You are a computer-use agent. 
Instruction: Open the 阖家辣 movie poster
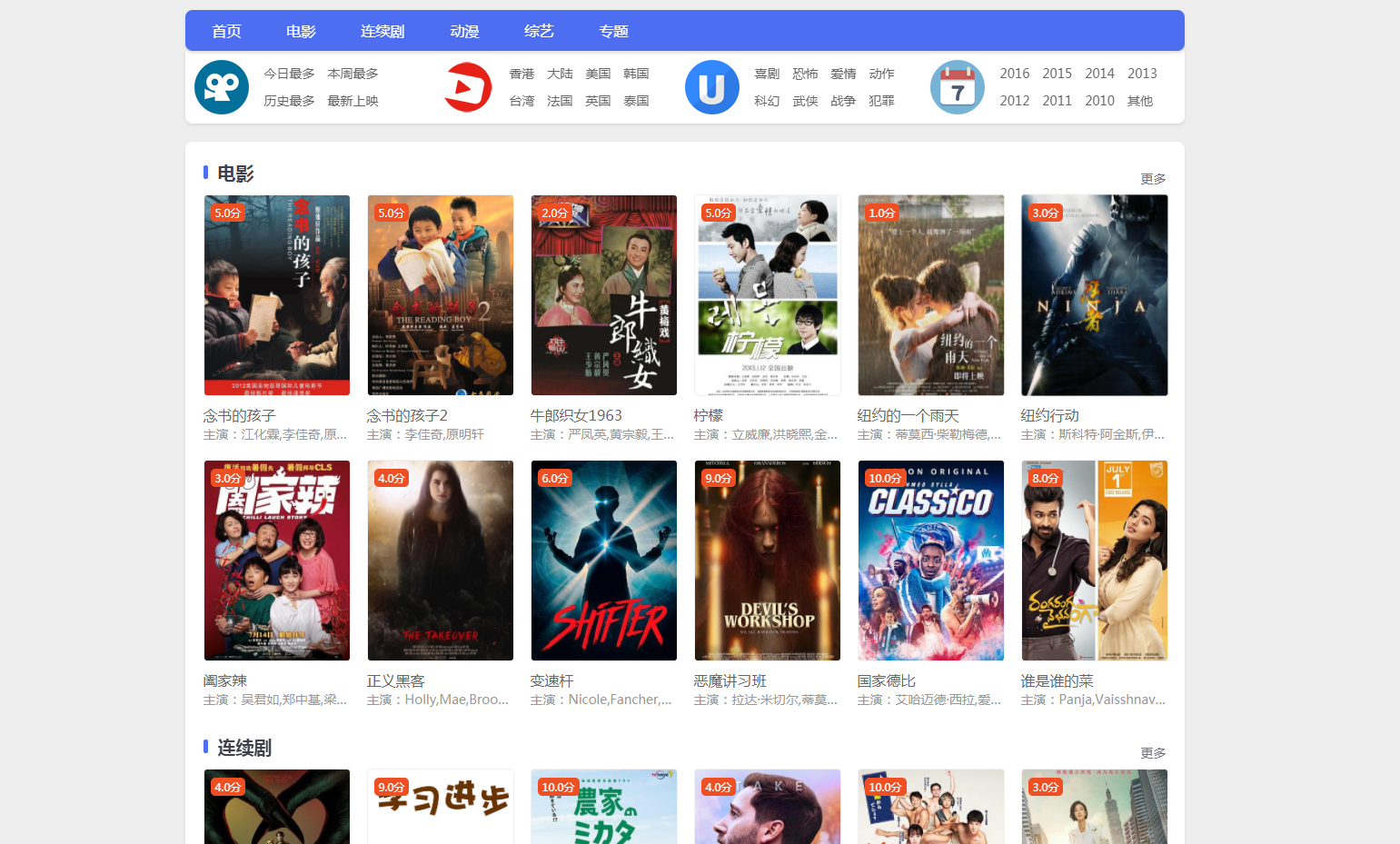pos(277,561)
